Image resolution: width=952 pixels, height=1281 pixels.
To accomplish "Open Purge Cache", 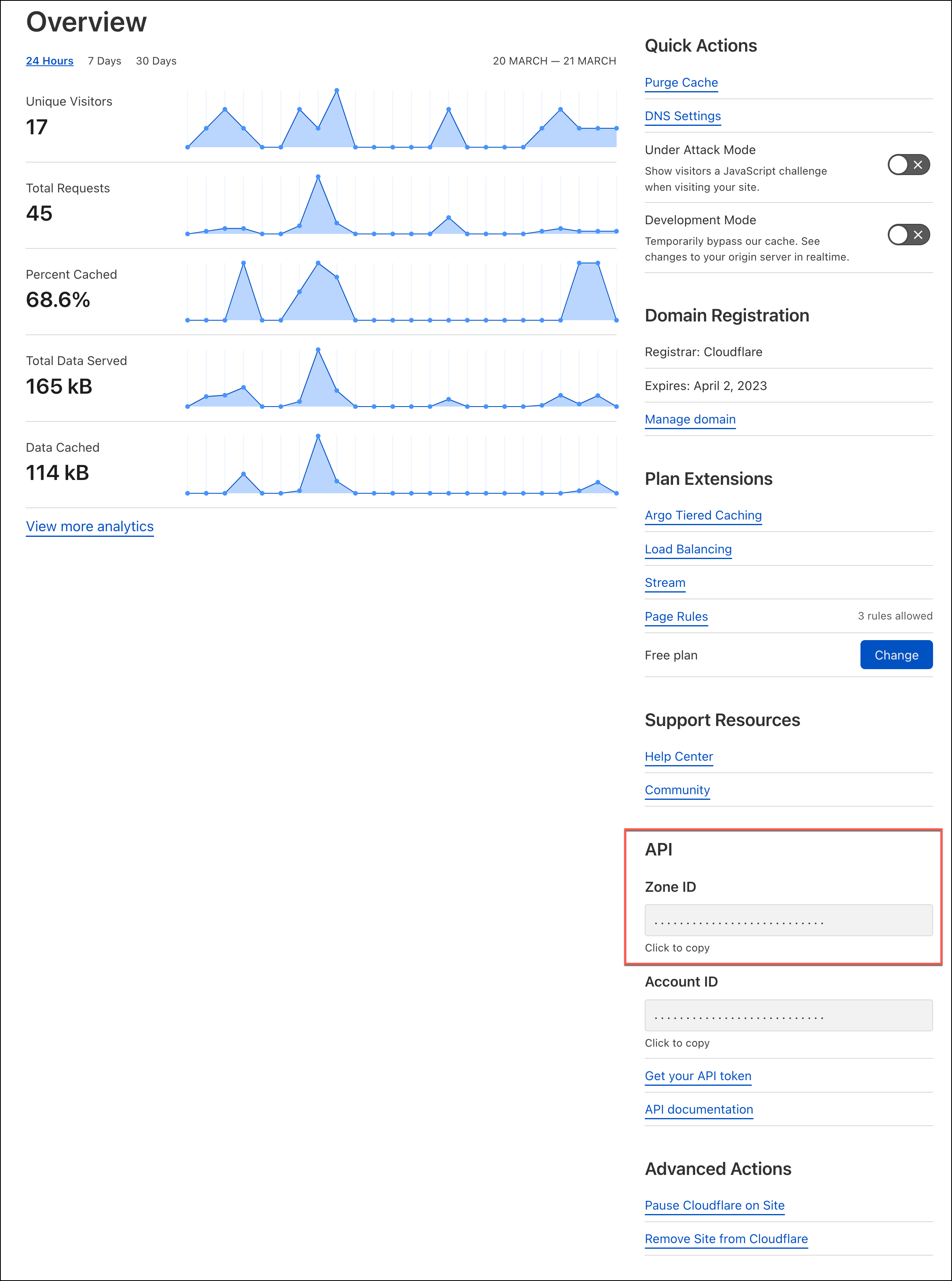I will pos(682,82).
